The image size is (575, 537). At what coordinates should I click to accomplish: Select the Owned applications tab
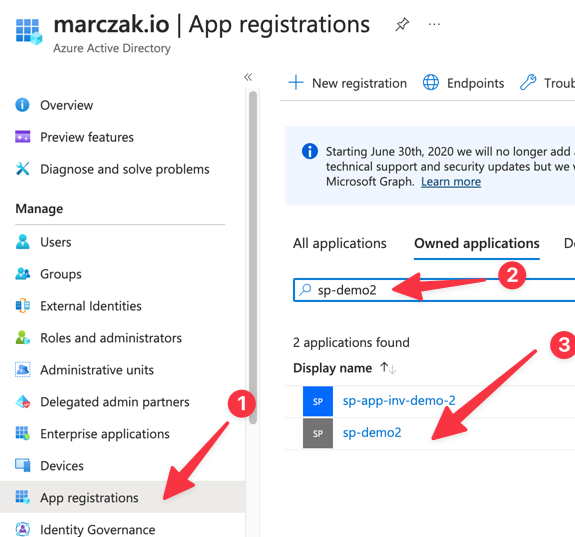(x=476, y=244)
